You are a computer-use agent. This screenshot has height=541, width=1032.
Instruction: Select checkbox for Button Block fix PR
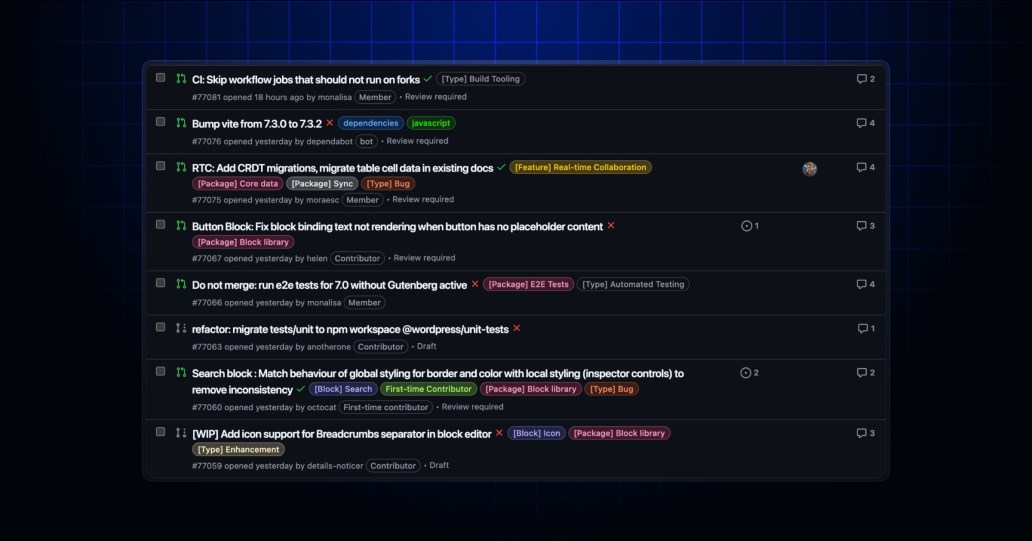(x=160, y=224)
